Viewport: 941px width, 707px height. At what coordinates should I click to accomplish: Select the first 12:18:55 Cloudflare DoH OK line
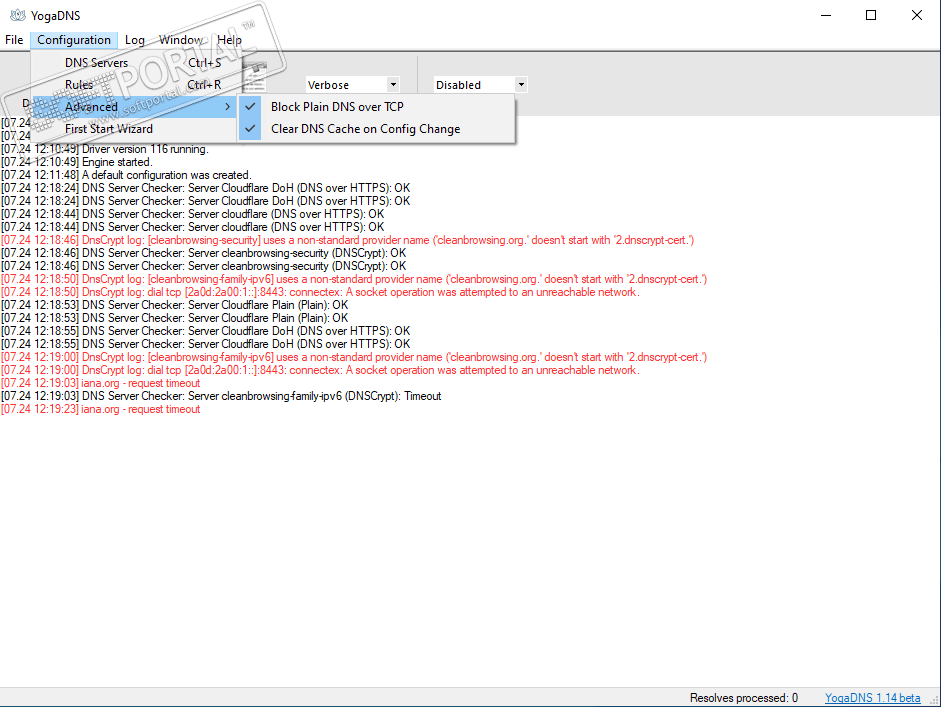[206, 331]
